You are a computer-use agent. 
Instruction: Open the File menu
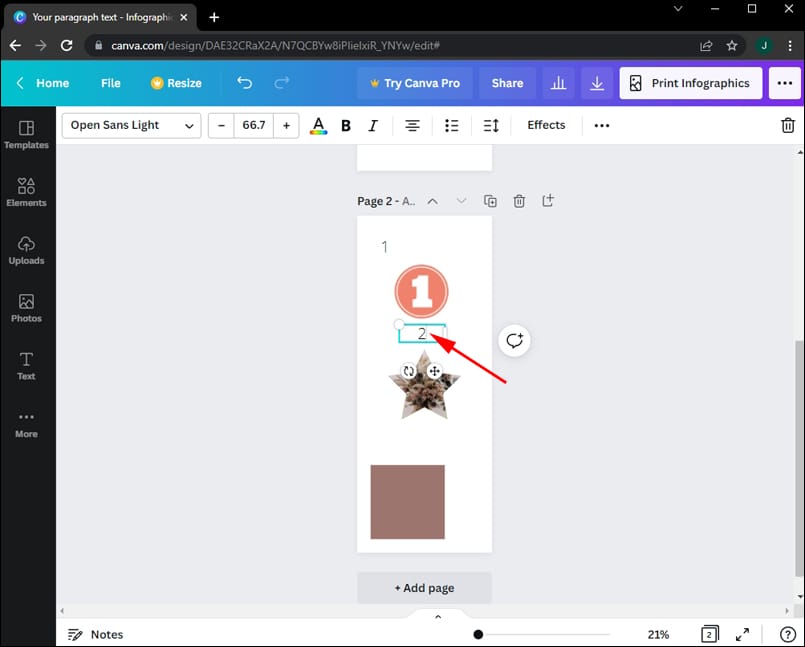110,83
